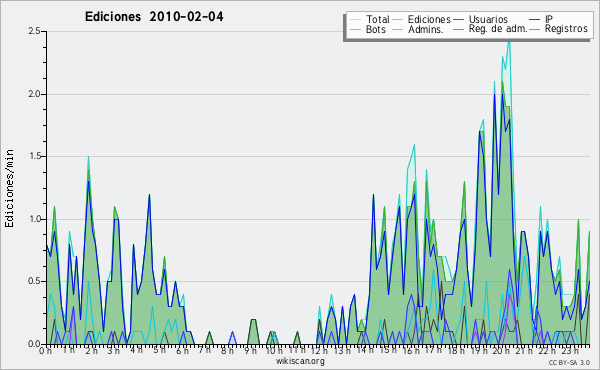Click the 'Usuarios' legend label
The height and width of the screenshot is (370, 600).
pos(488,19)
